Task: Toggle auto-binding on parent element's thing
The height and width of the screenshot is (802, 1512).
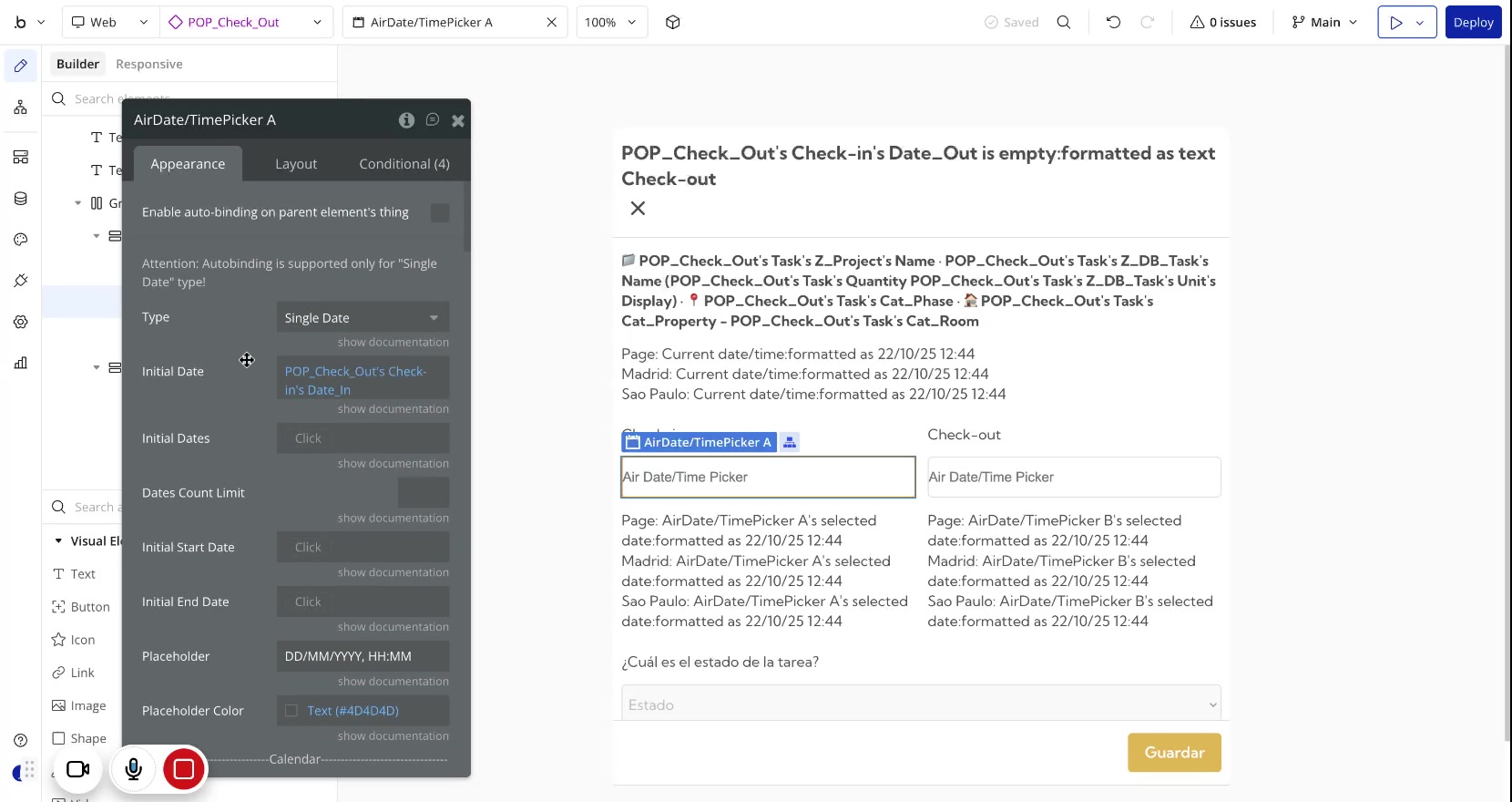Action: tap(440, 212)
